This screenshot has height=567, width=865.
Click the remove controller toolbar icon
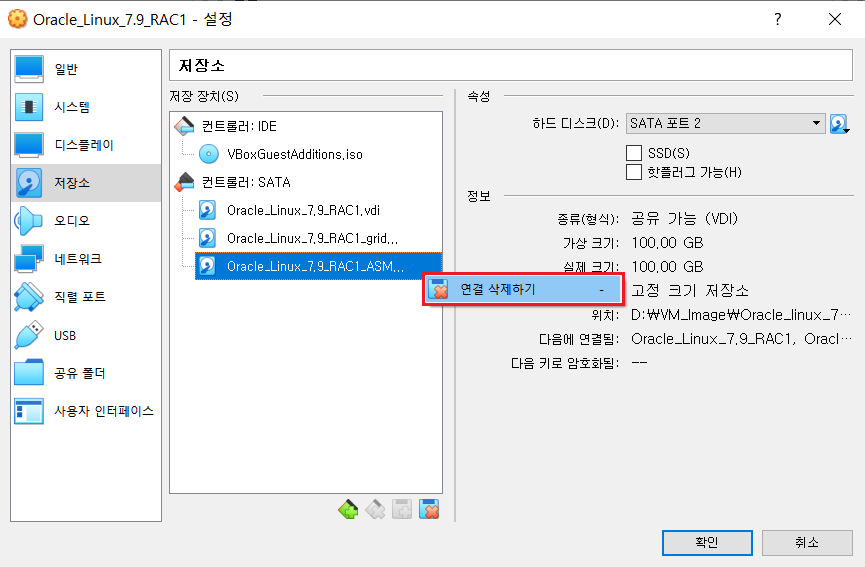click(375, 509)
